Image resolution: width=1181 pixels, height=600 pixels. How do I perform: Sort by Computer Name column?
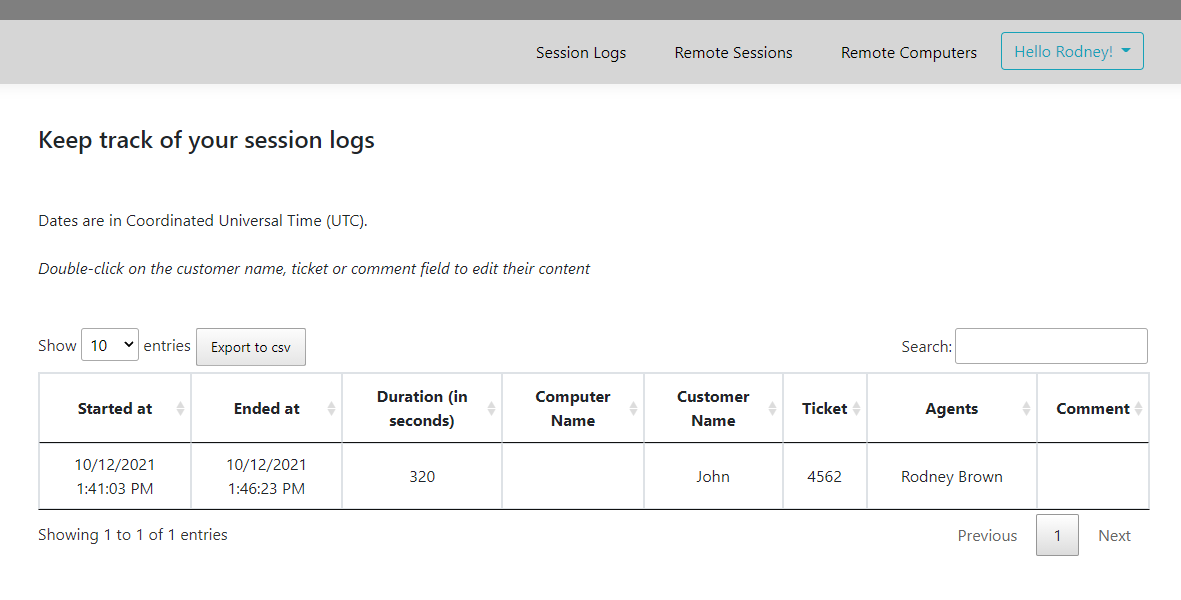coord(572,408)
